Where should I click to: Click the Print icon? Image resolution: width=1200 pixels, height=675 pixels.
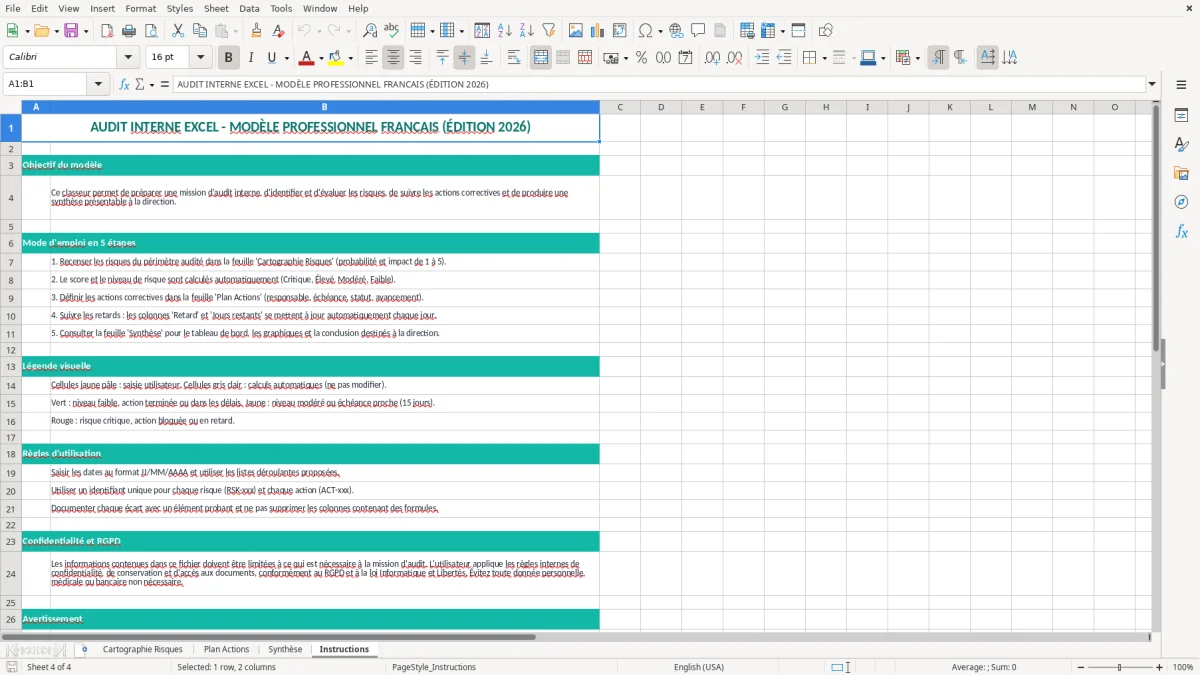pyautogui.click(x=128, y=31)
